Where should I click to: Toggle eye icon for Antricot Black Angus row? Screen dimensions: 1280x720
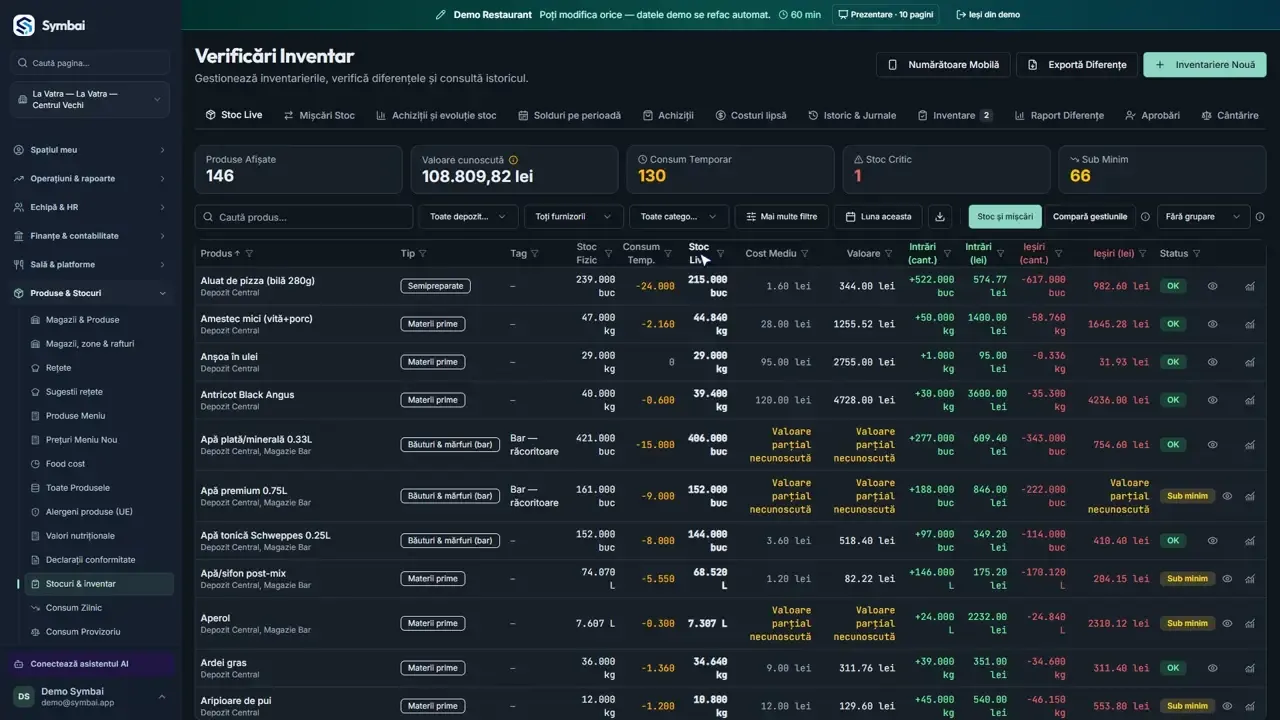tap(1212, 400)
